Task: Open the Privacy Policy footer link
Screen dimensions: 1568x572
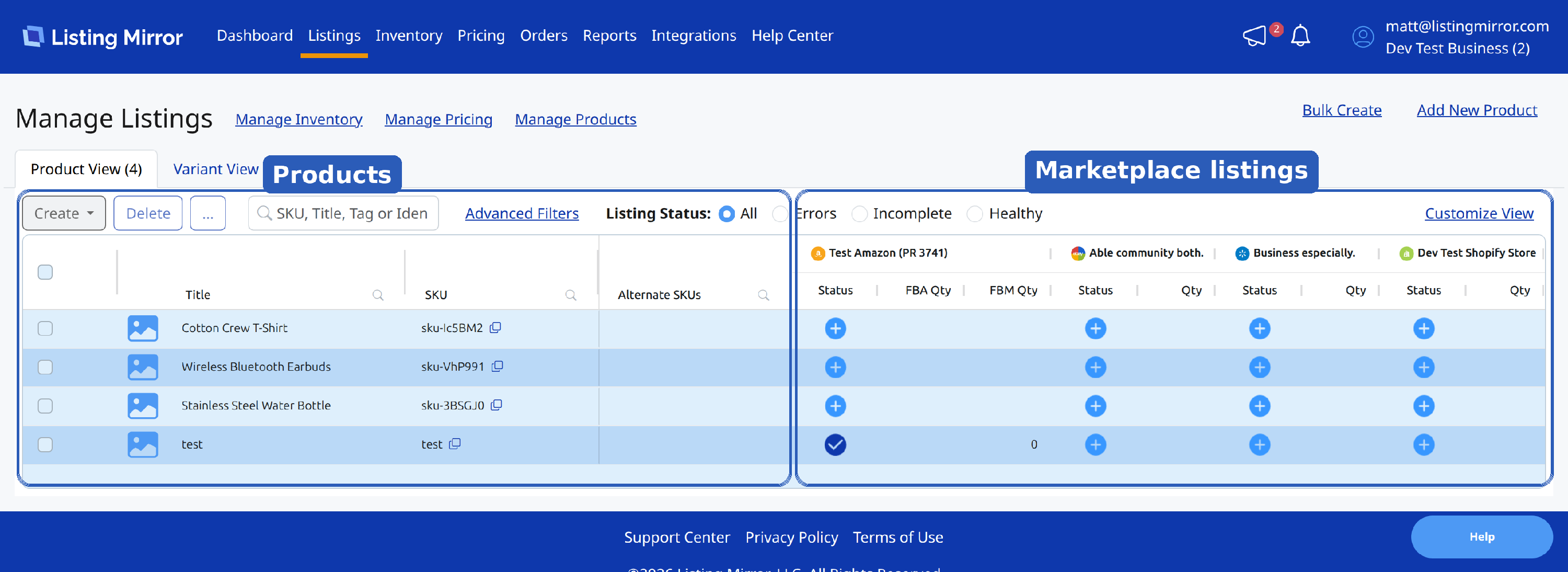Action: point(791,537)
